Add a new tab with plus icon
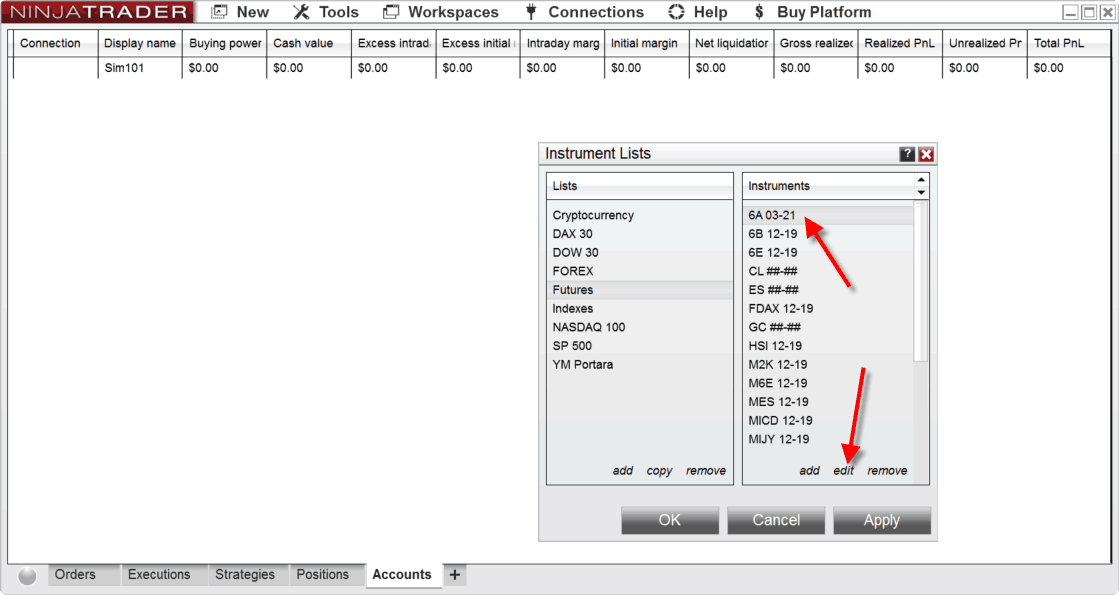1119x595 pixels. pyautogui.click(x=455, y=574)
